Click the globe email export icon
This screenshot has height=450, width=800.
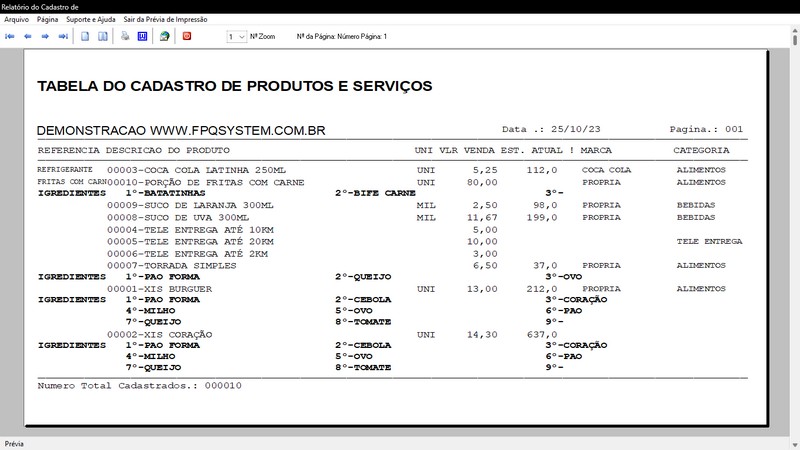(x=164, y=36)
